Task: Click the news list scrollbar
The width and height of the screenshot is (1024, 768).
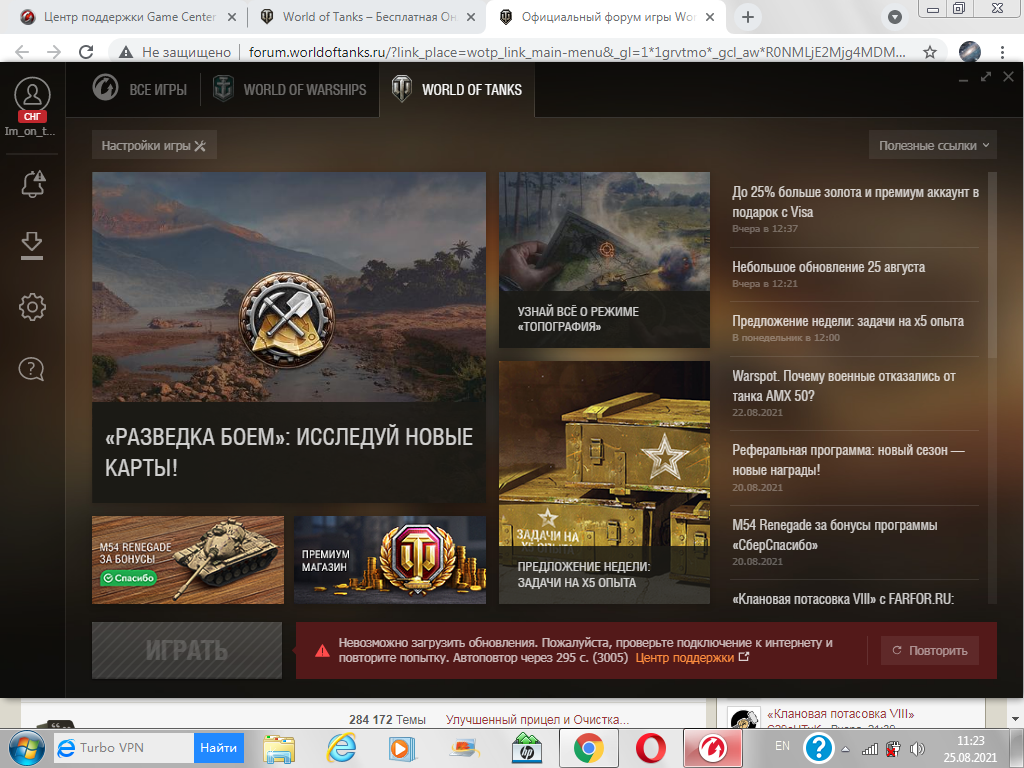Action: click(993, 264)
